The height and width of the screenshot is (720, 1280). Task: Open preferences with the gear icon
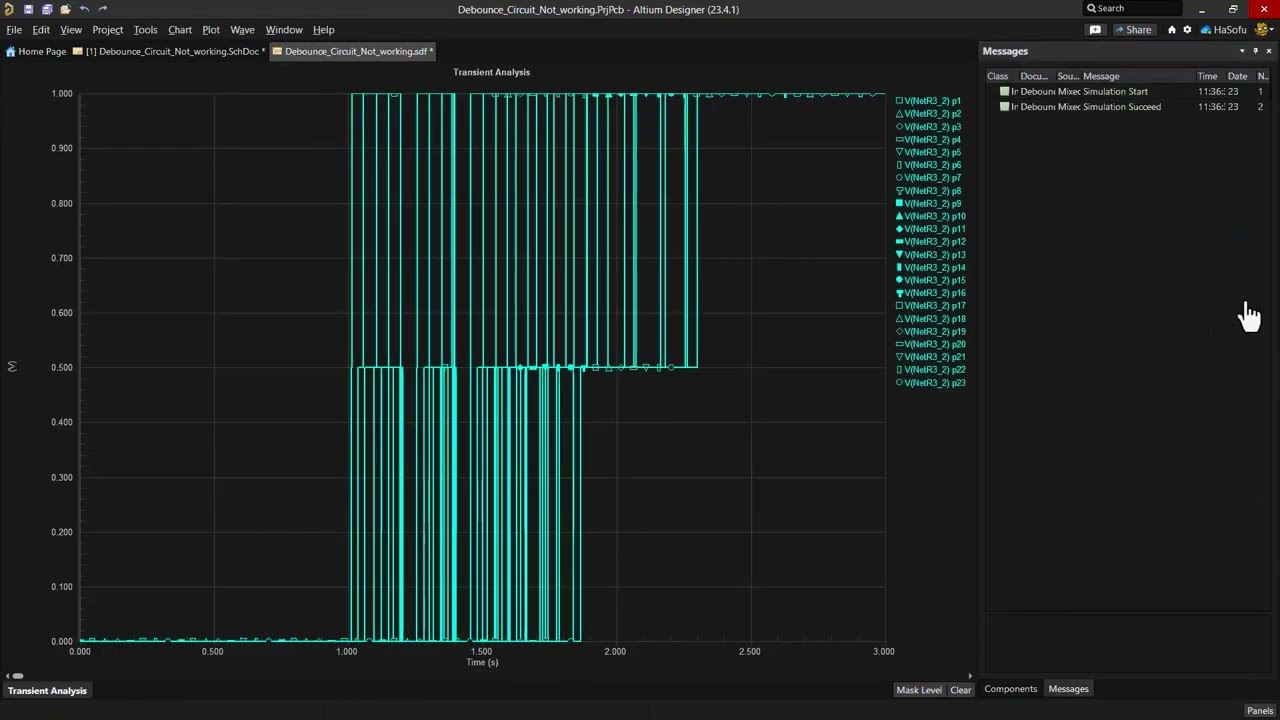click(1187, 30)
